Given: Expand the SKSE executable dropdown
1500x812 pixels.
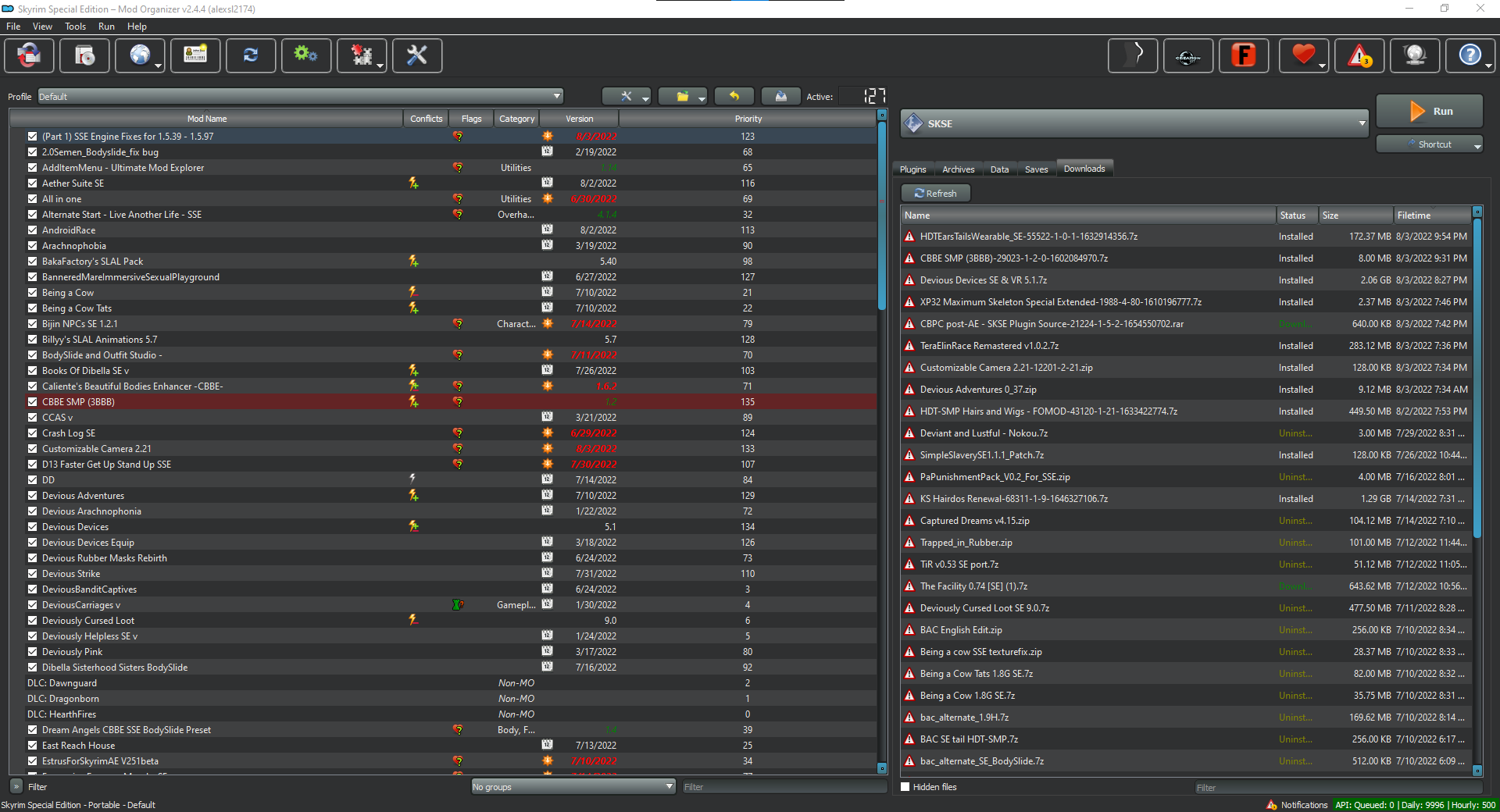Looking at the screenshot, I should [1362, 123].
